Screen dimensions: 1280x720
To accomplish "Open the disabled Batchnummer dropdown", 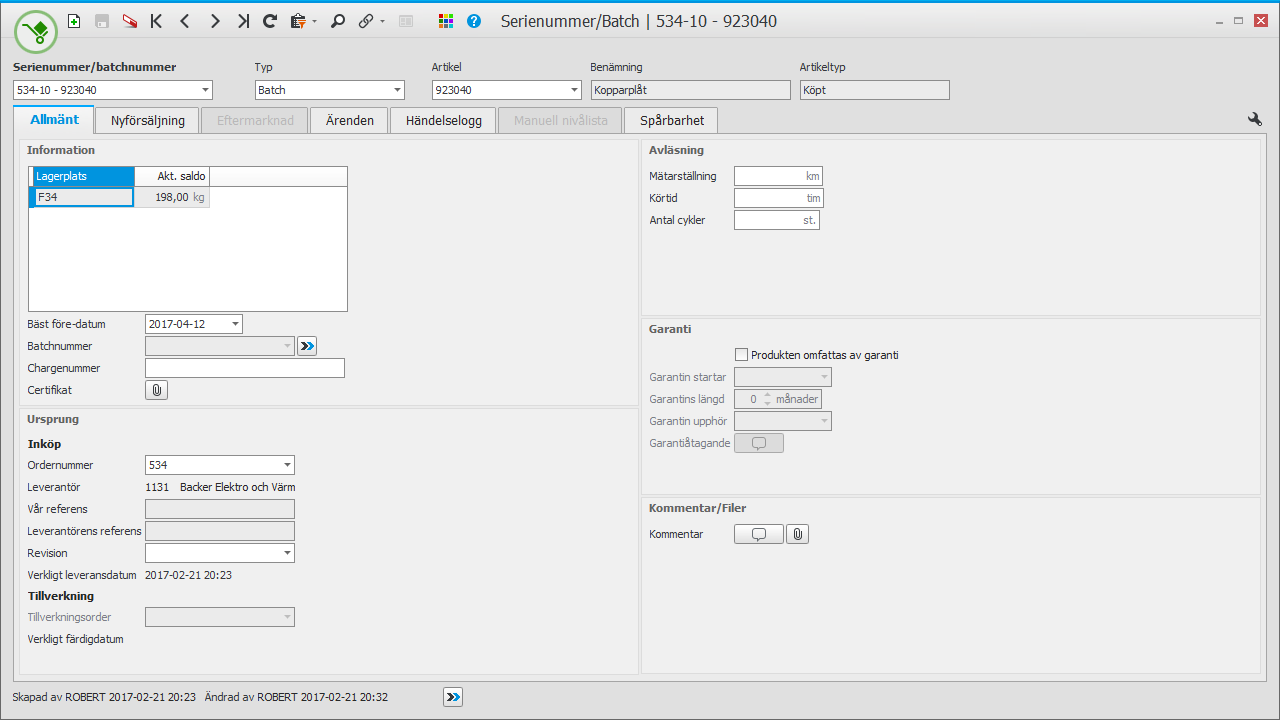I will pyautogui.click(x=287, y=346).
